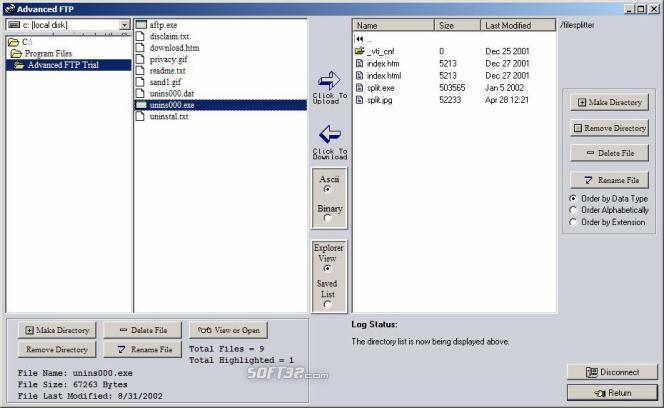
Task: Click local Make Directory button
Action: point(57,330)
